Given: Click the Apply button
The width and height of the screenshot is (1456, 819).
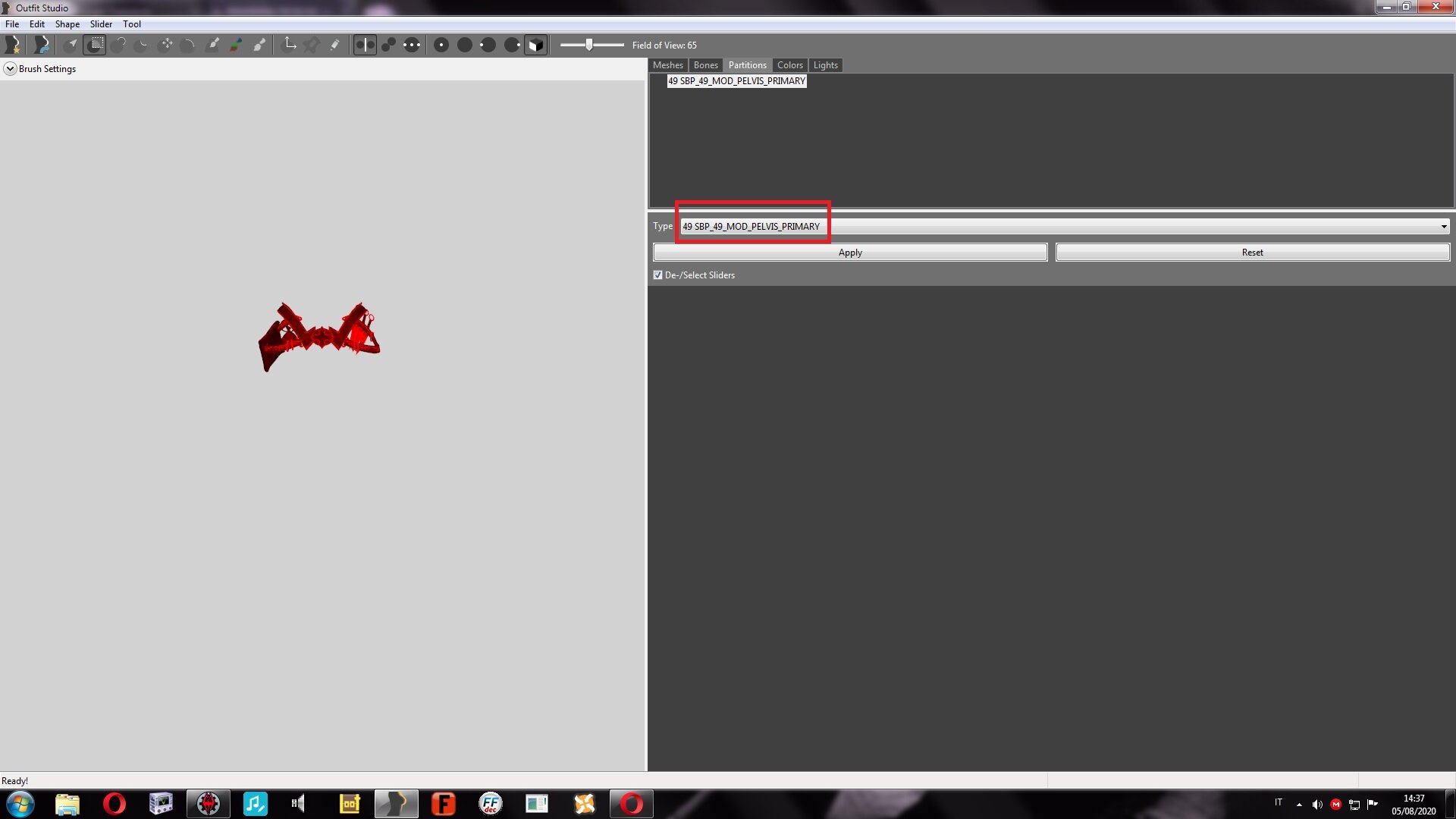Looking at the screenshot, I should point(849,253).
